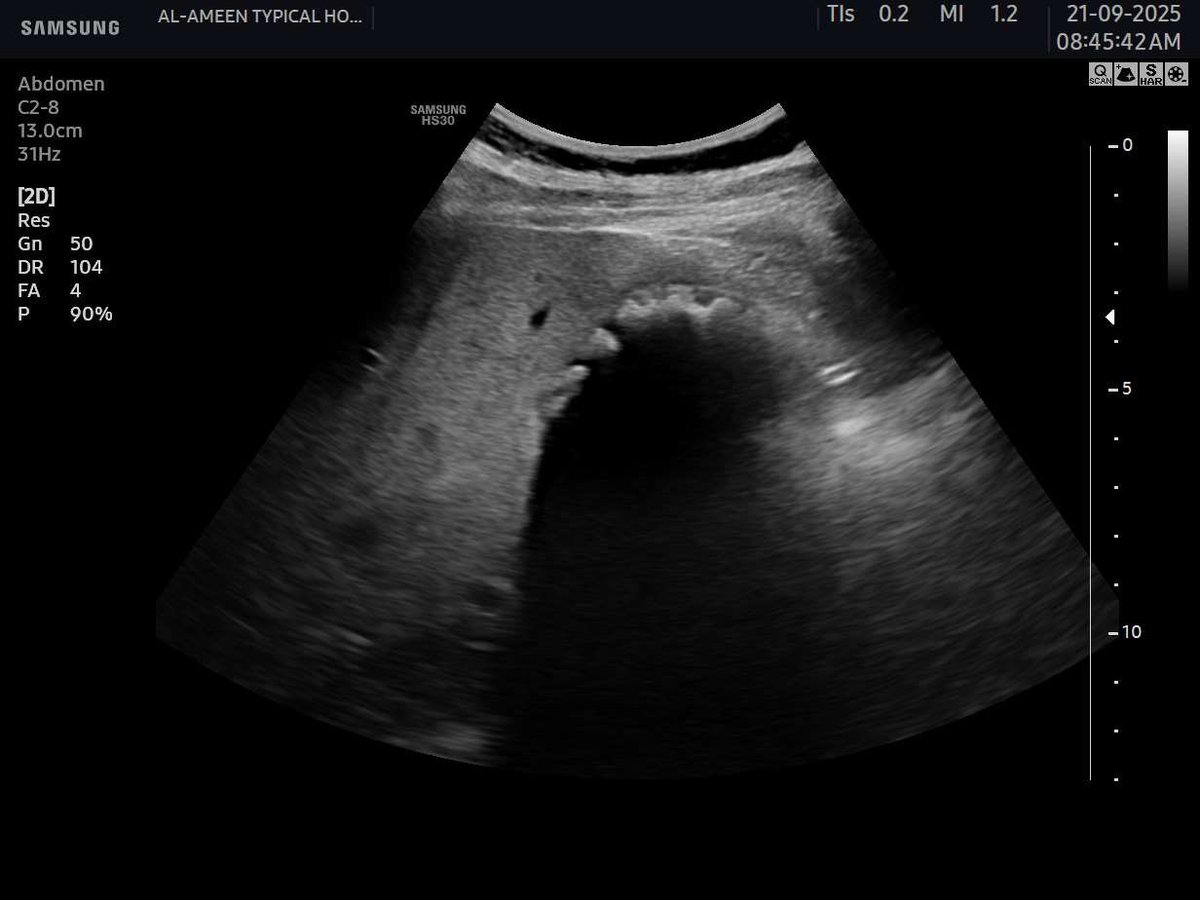Click the 'TIs 0.2' thermal index readout
Image resolution: width=1200 pixels, height=900 pixels.
click(x=868, y=14)
